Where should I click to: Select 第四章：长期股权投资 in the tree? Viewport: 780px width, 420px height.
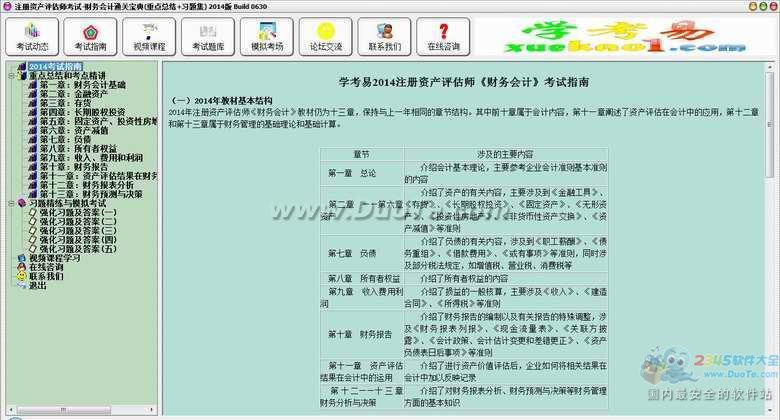(x=82, y=112)
